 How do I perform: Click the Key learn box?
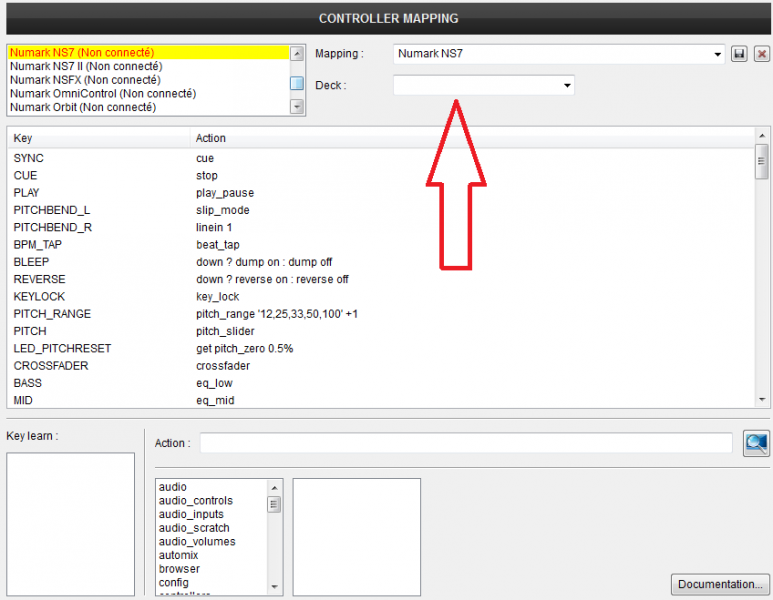70,524
